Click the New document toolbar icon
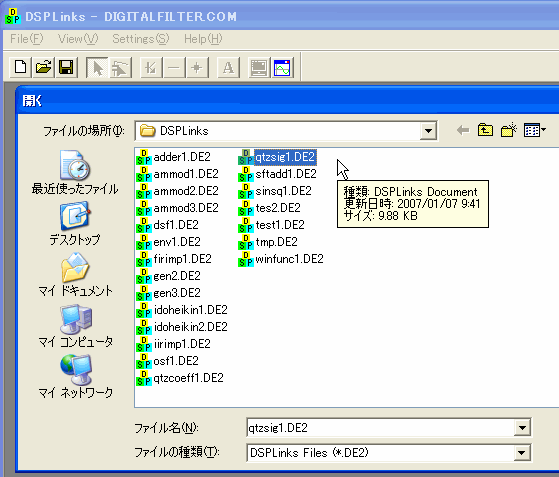 (20, 67)
